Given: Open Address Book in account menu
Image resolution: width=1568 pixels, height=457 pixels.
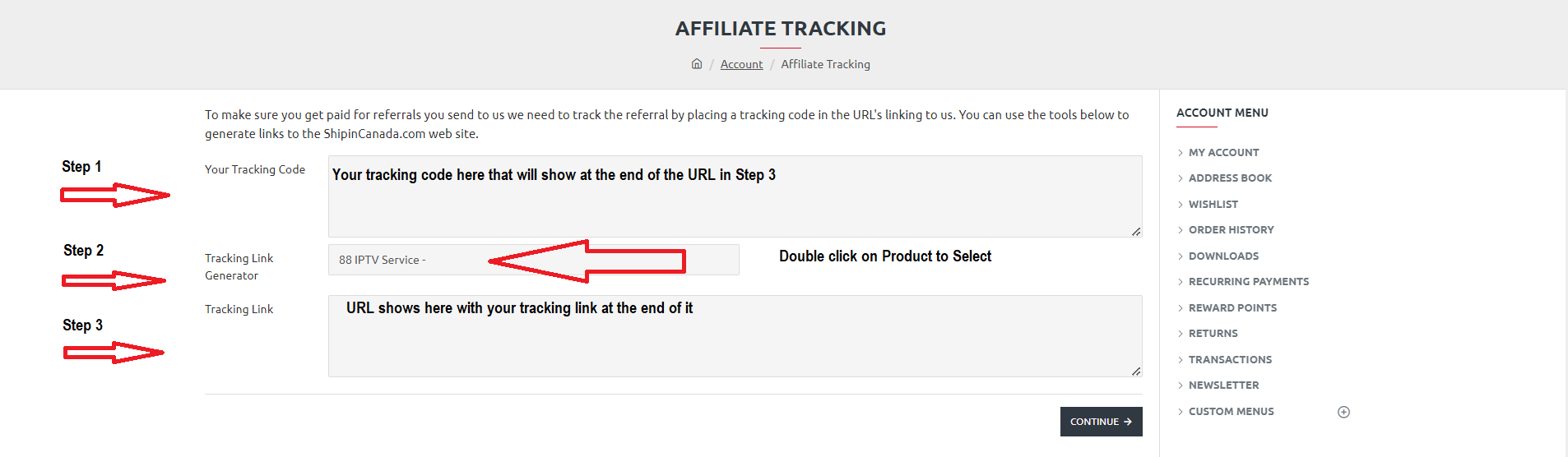Looking at the screenshot, I should pos(1230,178).
